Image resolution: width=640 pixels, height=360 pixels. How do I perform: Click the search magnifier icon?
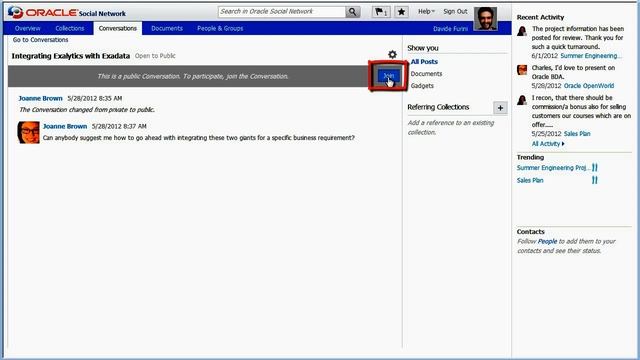pyautogui.click(x=352, y=12)
